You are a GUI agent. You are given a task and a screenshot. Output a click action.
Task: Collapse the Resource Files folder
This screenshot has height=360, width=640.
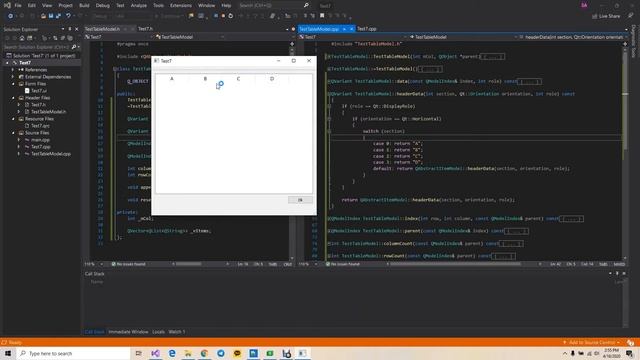coord(13,119)
